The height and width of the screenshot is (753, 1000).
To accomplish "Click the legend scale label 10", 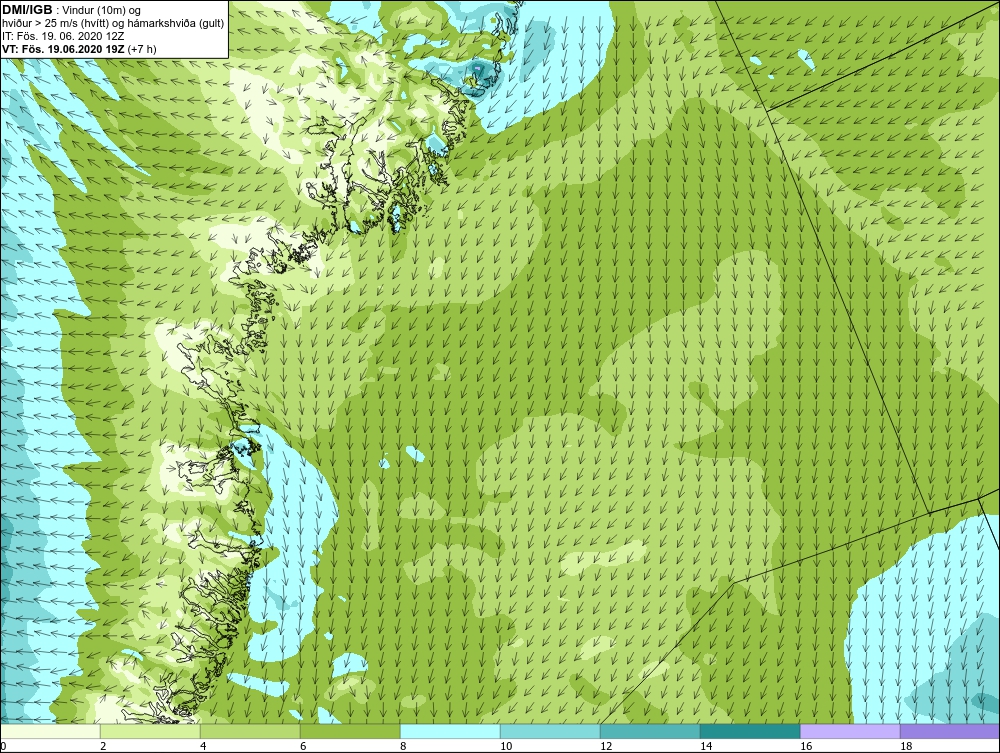I will tap(506, 746).
